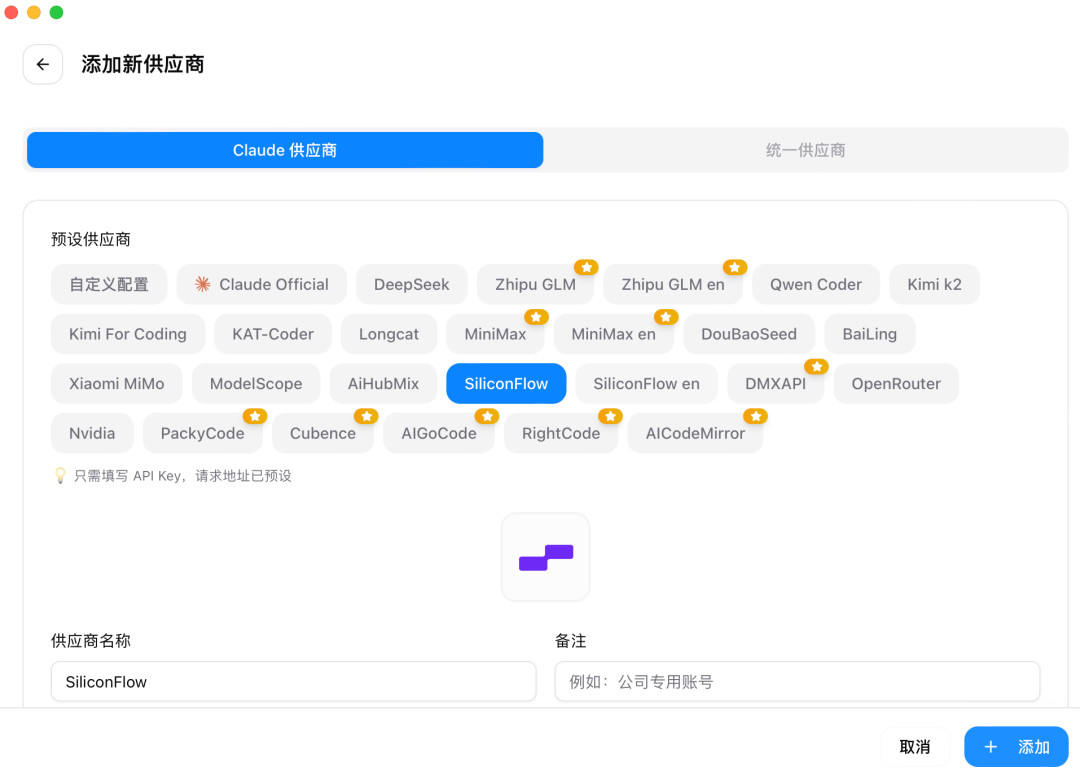Choose the Xiaomi MiMo preset
Image resolution: width=1080 pixels, height=776 pixels.
click(116, 384)
